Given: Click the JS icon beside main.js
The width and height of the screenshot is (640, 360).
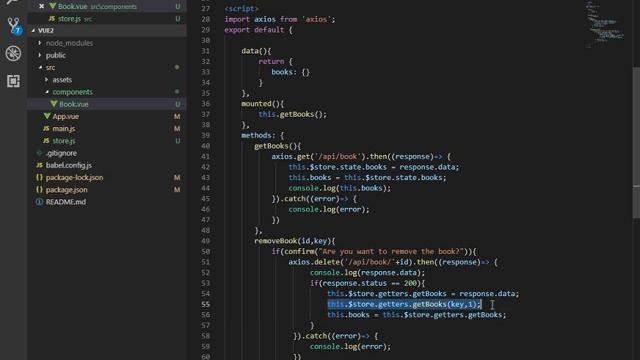Looking at the screenshot, I should point(46,129).
